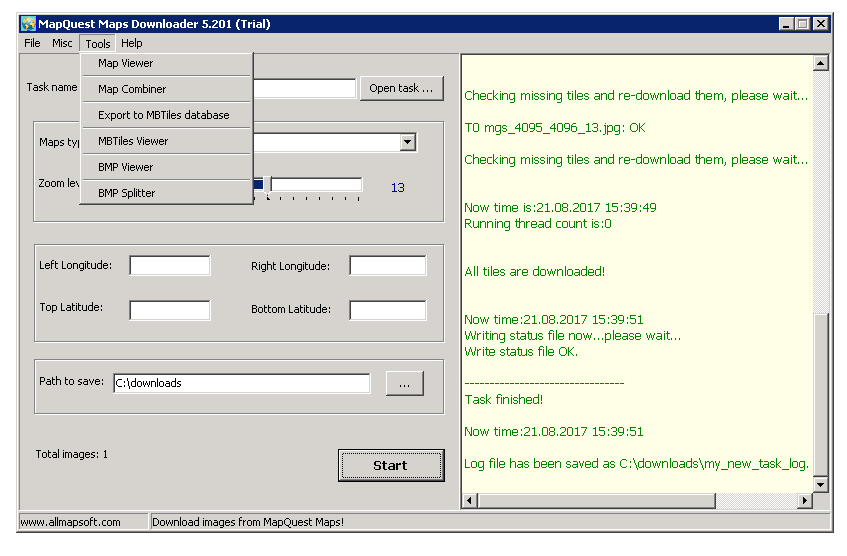Click 'Running thread count is:0' log line

[x=537, y=224]
